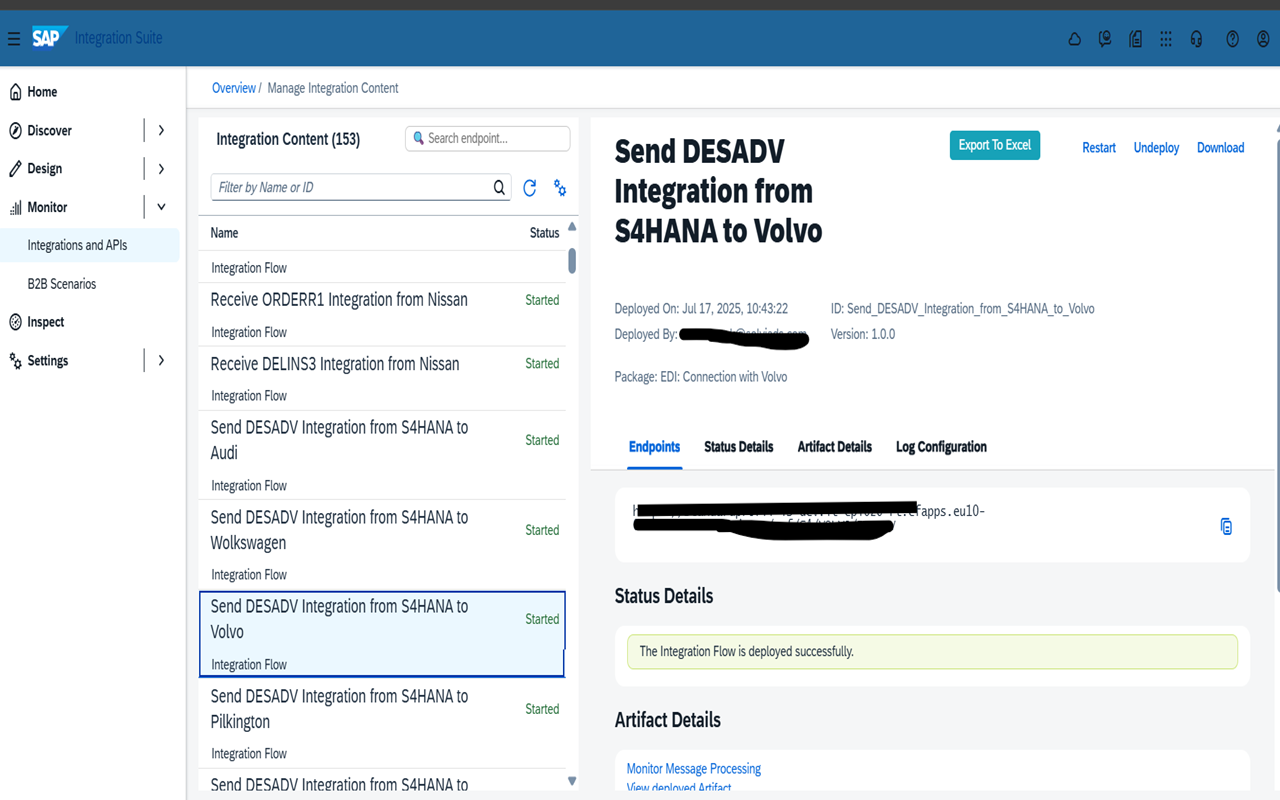The height and width of the screenshot is (800, 1280).
Task: Copy the endpoint URL with the copy icon
Action: pyautogui.click(x=1226, y=526)
